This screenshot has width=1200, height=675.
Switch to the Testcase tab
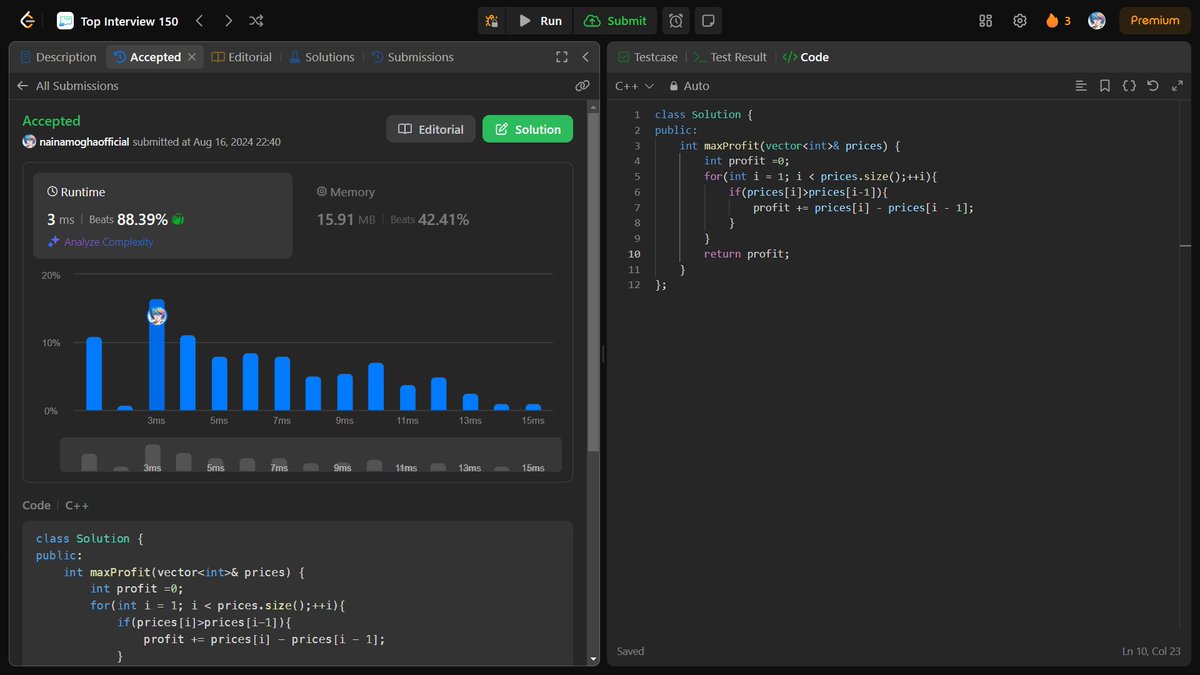648,57
